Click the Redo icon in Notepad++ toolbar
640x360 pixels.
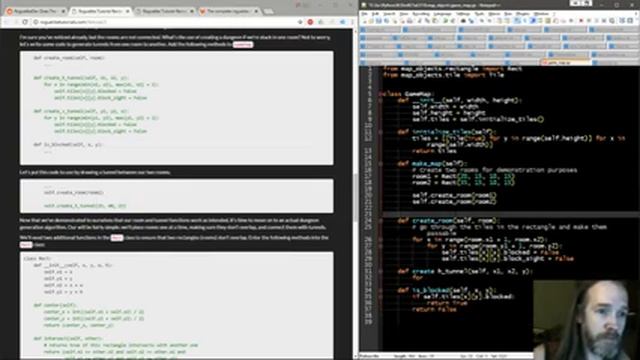[453, 21]
